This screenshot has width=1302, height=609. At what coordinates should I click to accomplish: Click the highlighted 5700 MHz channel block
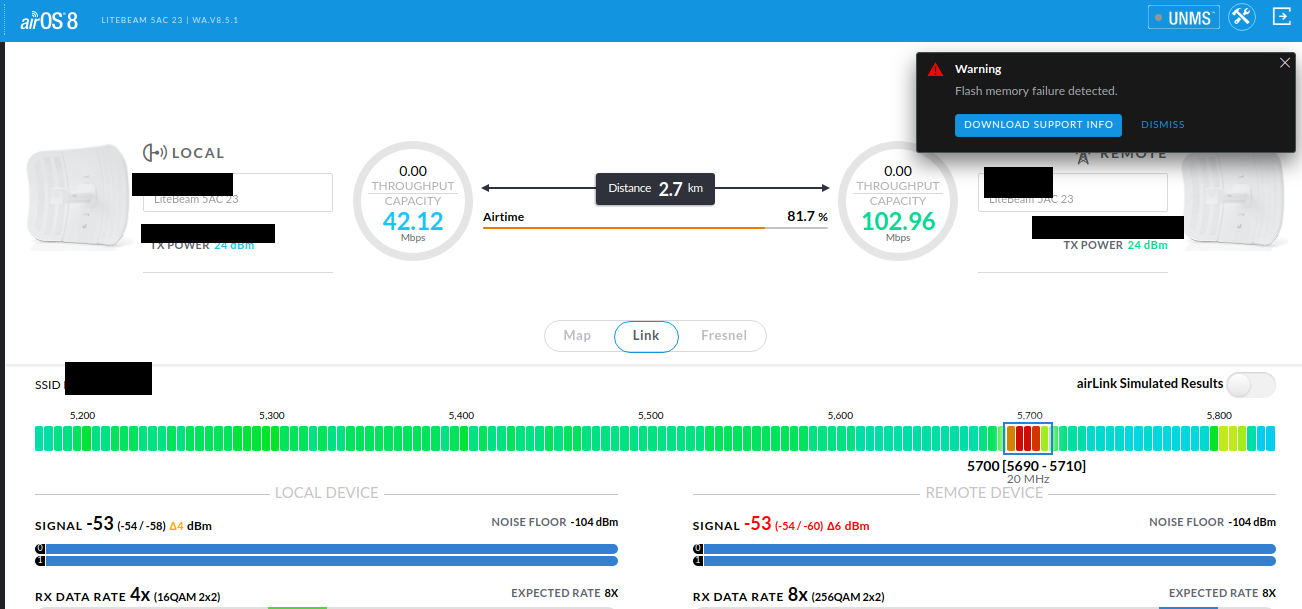1028,438
